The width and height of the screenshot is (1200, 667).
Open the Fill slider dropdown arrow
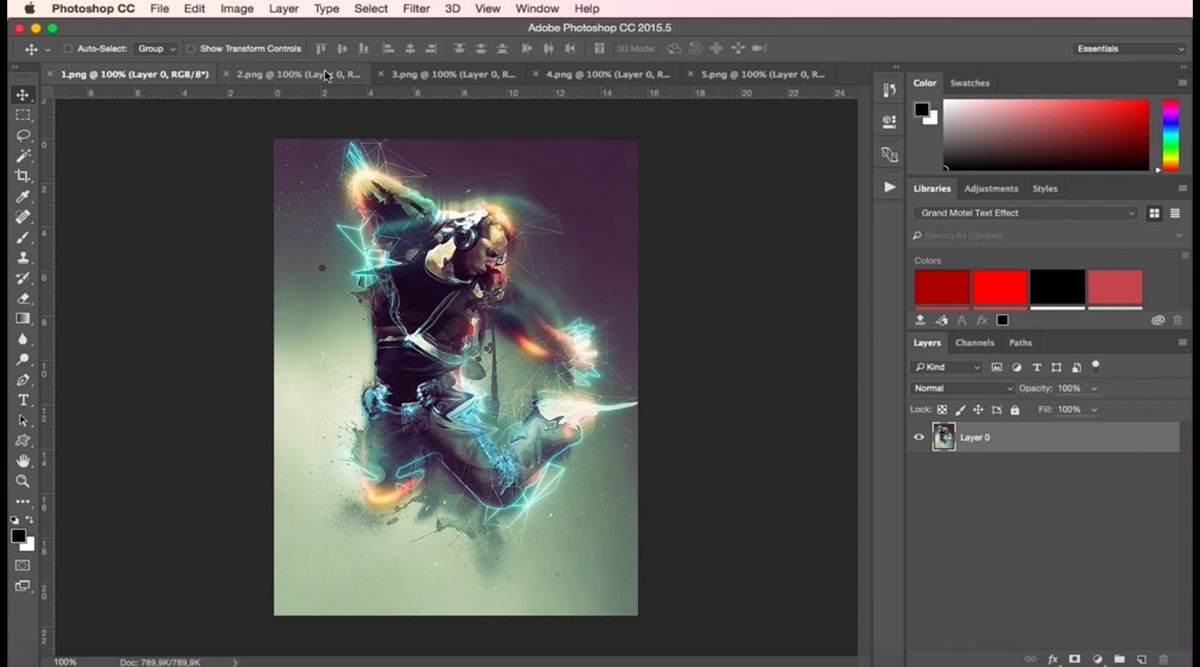coord(1094,410)
